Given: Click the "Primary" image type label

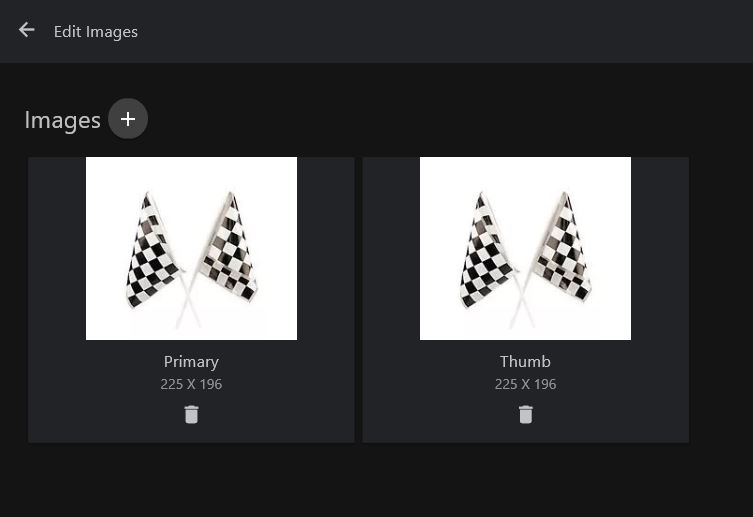Looking at the screenshot, I should click(191, 361).
